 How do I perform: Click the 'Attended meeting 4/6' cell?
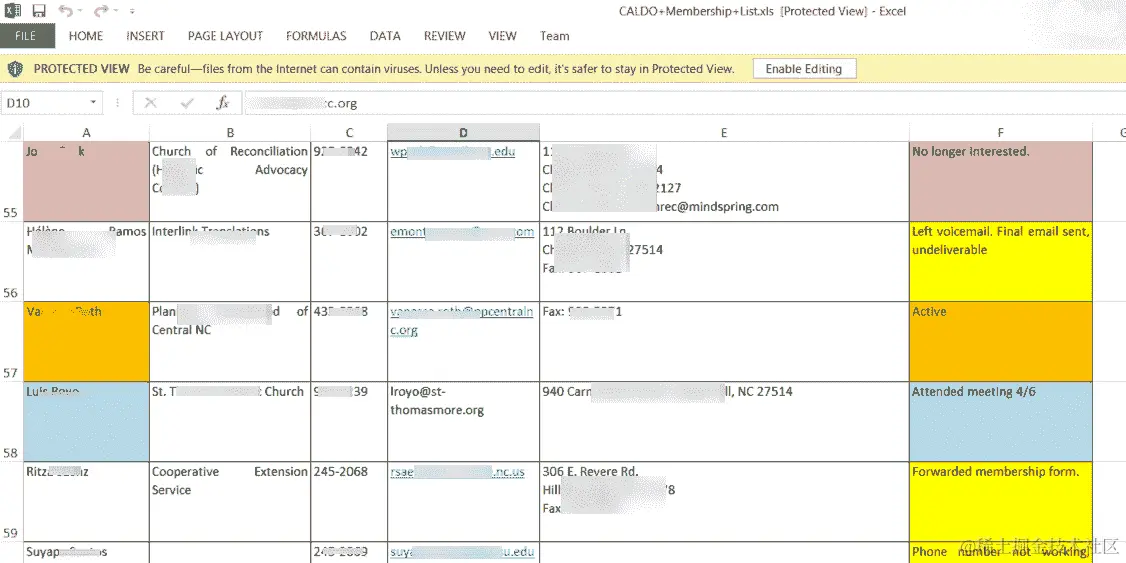click(1000, 422)
